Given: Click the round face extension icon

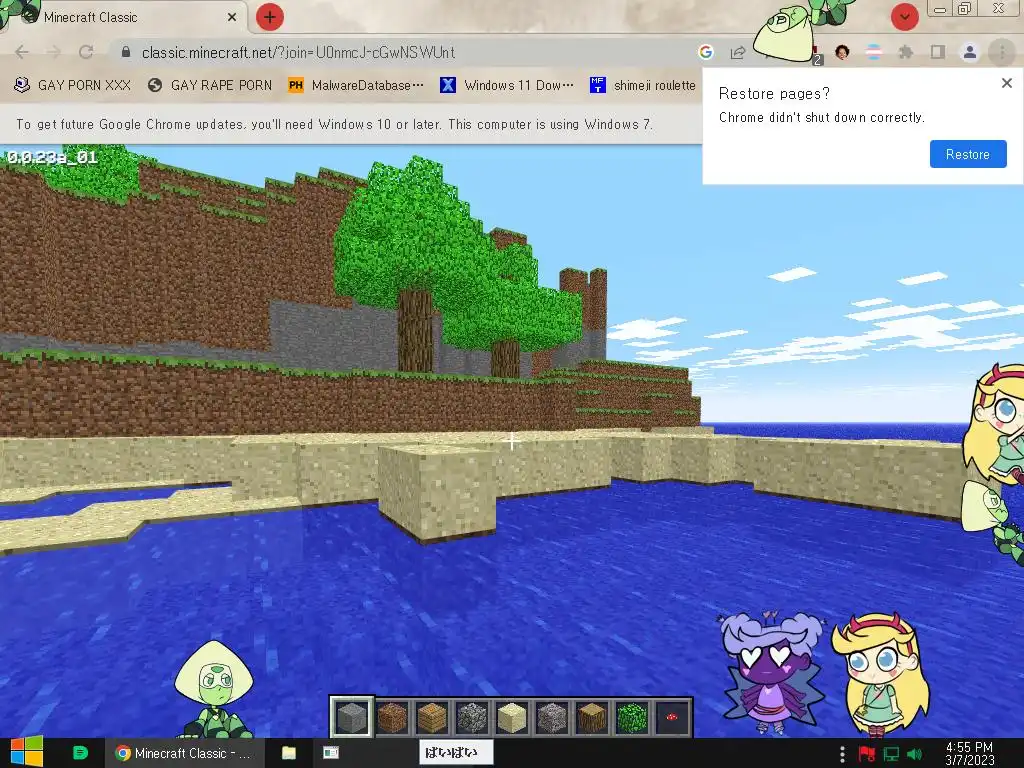Looking at the screenshot, I should (842, 52).
